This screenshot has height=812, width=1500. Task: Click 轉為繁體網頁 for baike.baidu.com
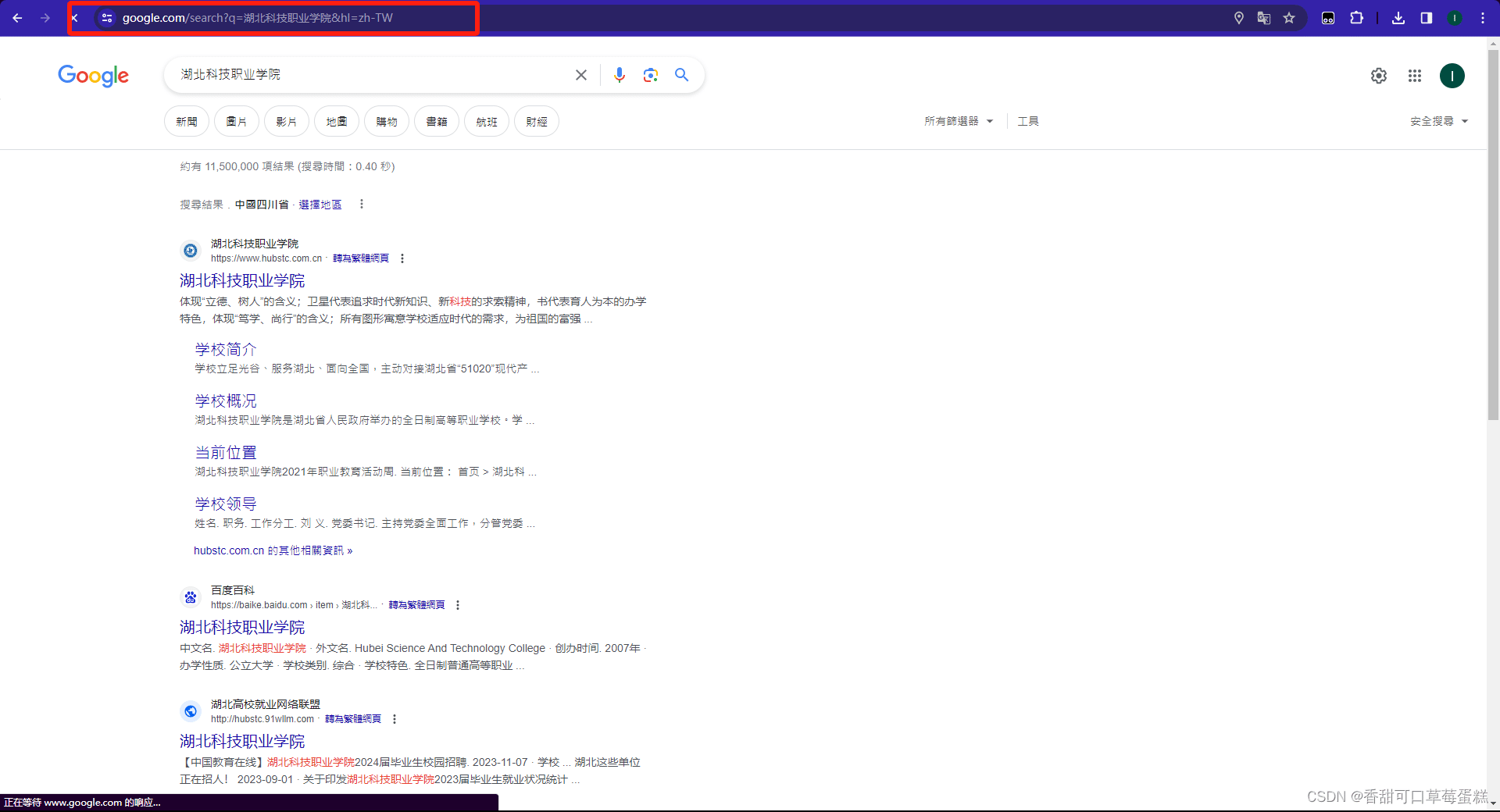point(417,605)
